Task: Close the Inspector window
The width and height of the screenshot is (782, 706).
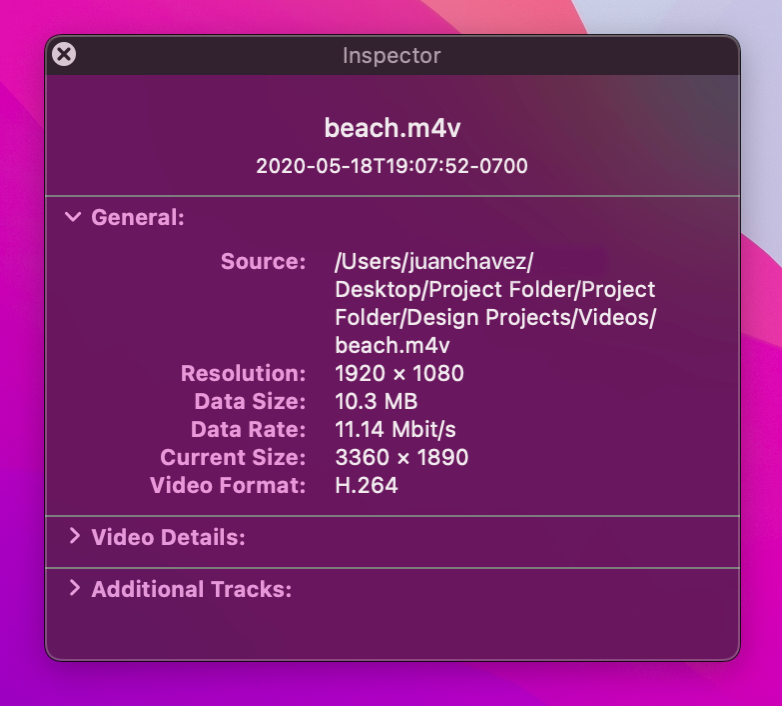Action: click(64, 54)
